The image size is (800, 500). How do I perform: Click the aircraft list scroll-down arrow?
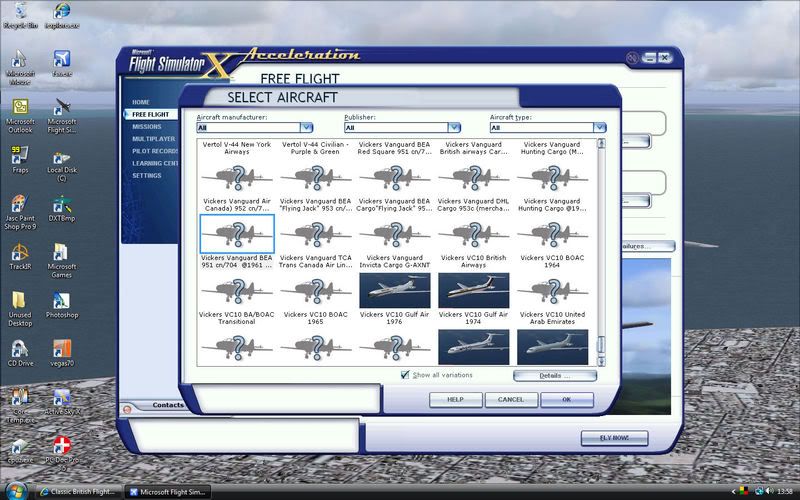601,361
